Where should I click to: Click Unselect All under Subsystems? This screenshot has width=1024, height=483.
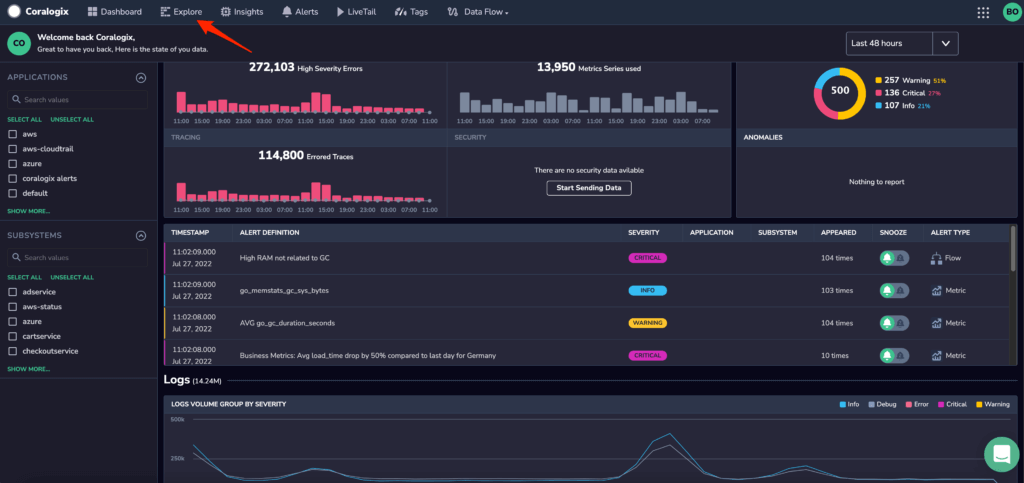tap(72, 277)
